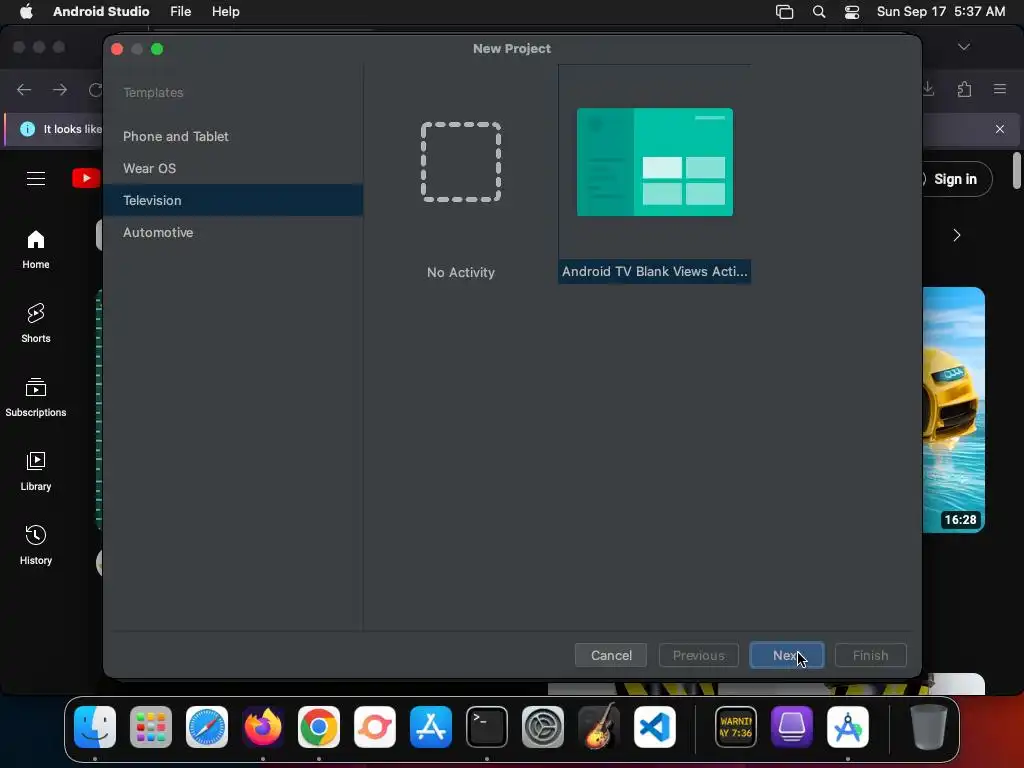Select the Phone and Tablet template category
This screenshot has height=768, width=1024.
(233, 136)
